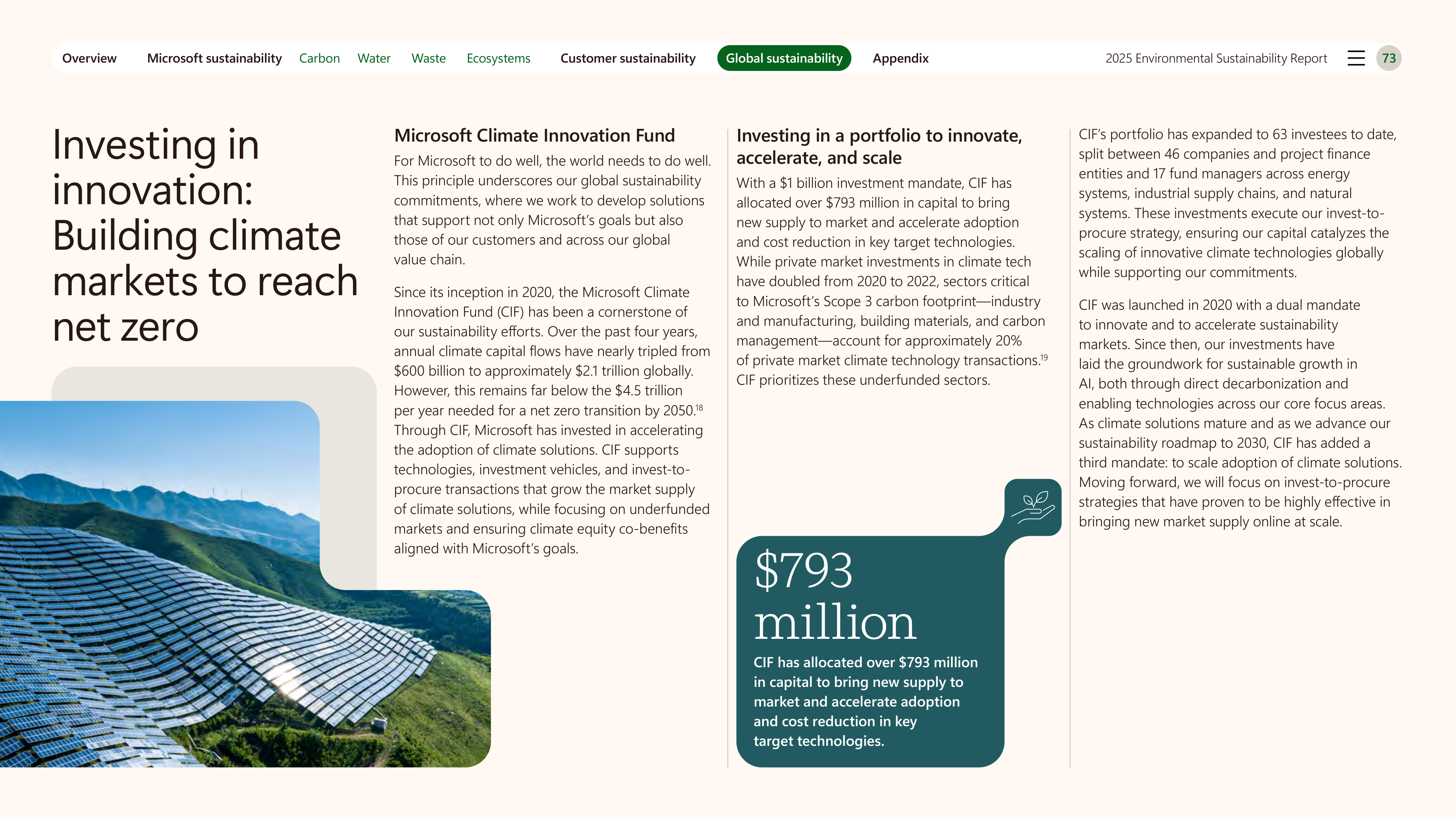
Task: Open the Microsoft sustainability section
Action: pos(214,58)
